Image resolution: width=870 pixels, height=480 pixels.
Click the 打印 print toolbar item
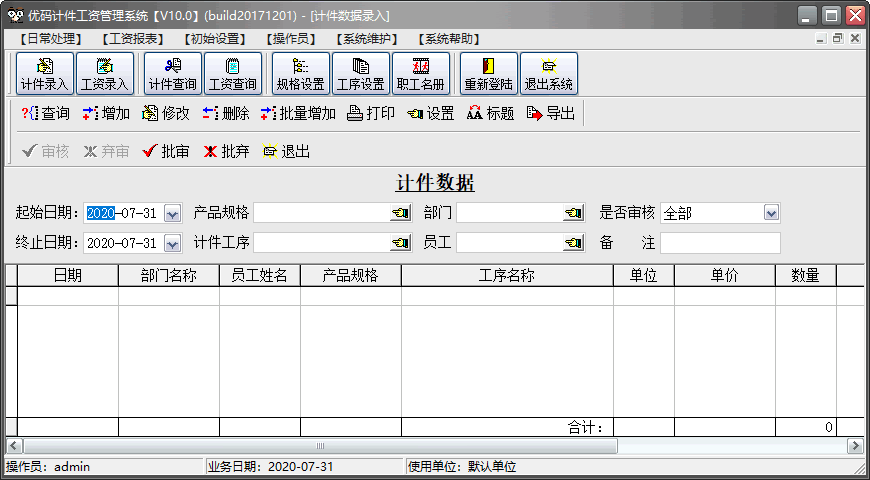coord(371,114)
